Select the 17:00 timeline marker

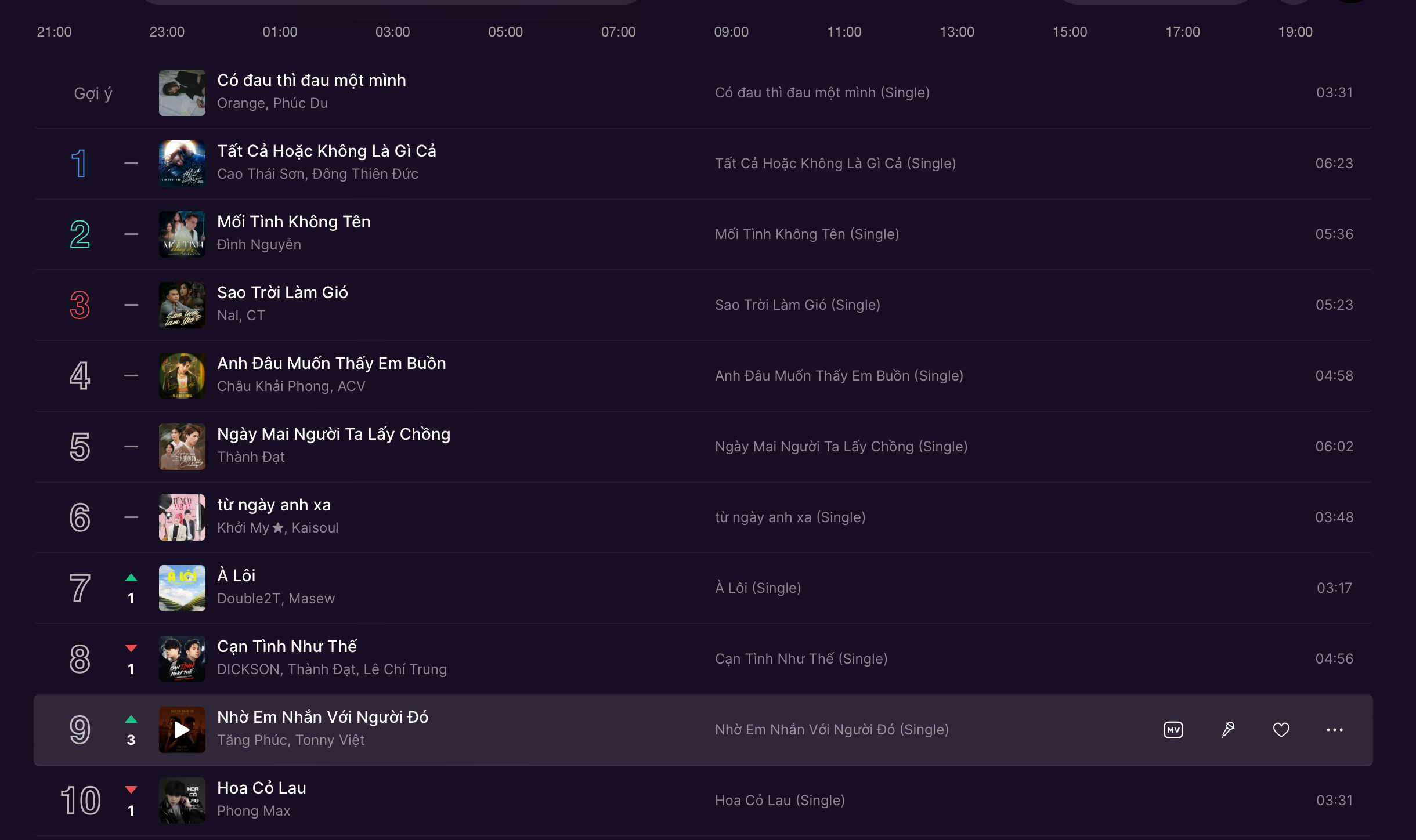click(1183, 32)
